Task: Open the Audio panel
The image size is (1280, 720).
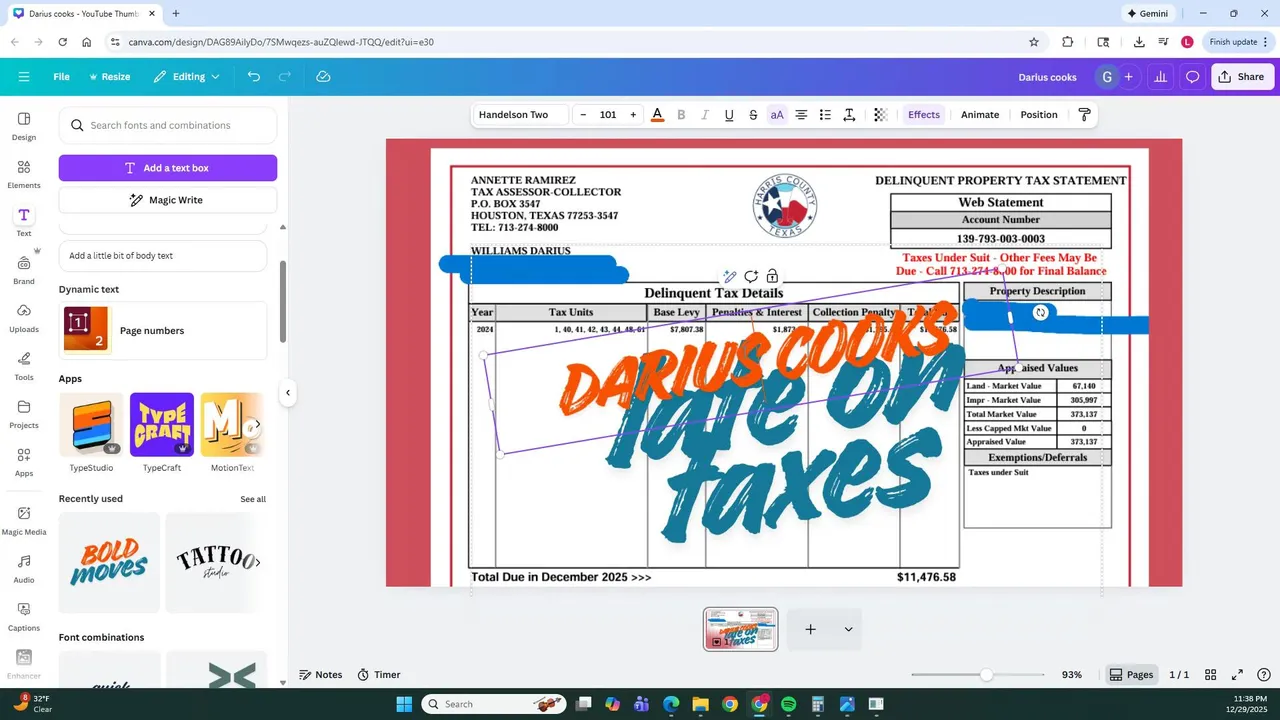Action: [24, 568]
